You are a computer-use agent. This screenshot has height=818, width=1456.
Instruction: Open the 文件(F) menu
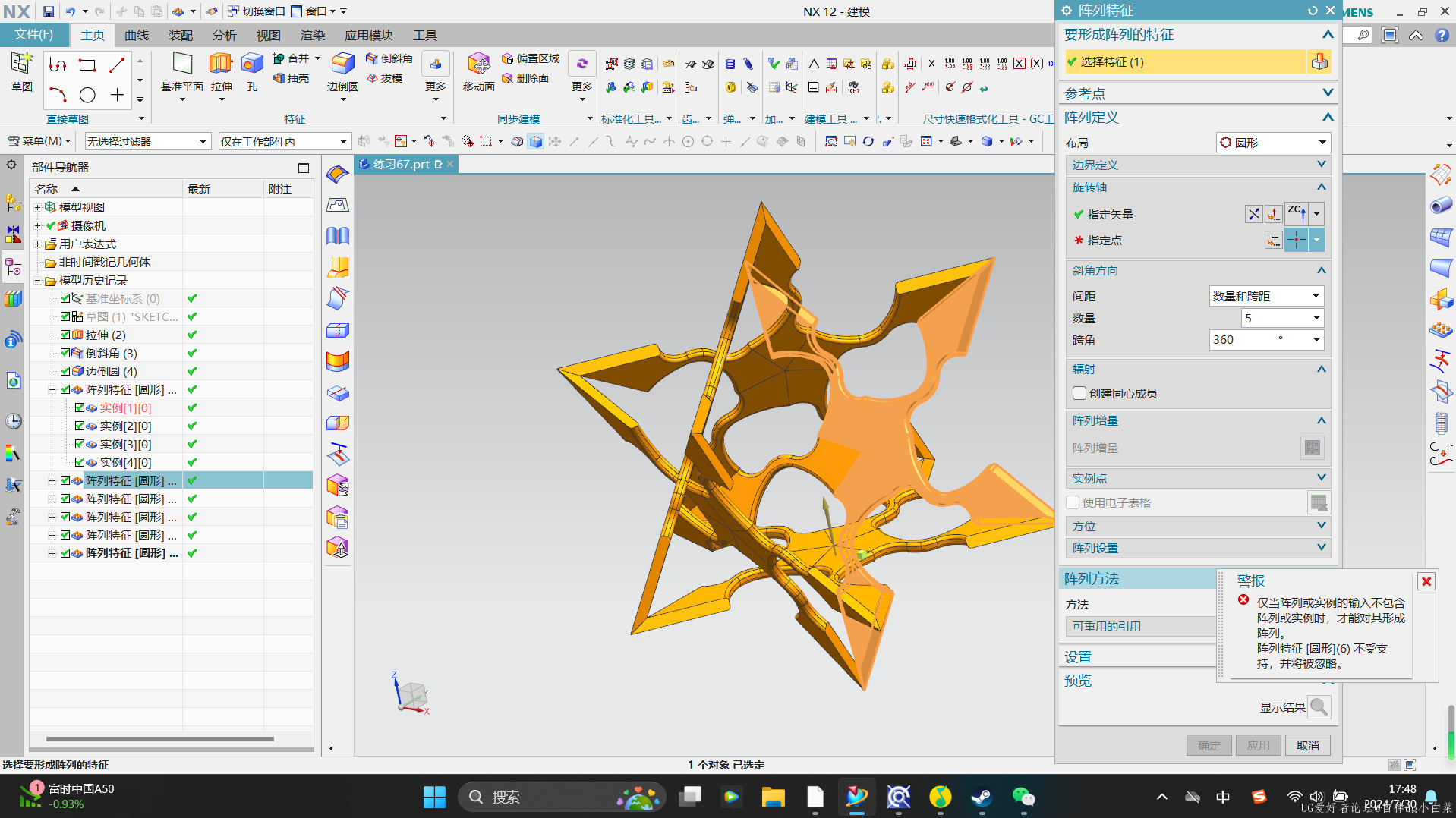click(34, 35)
